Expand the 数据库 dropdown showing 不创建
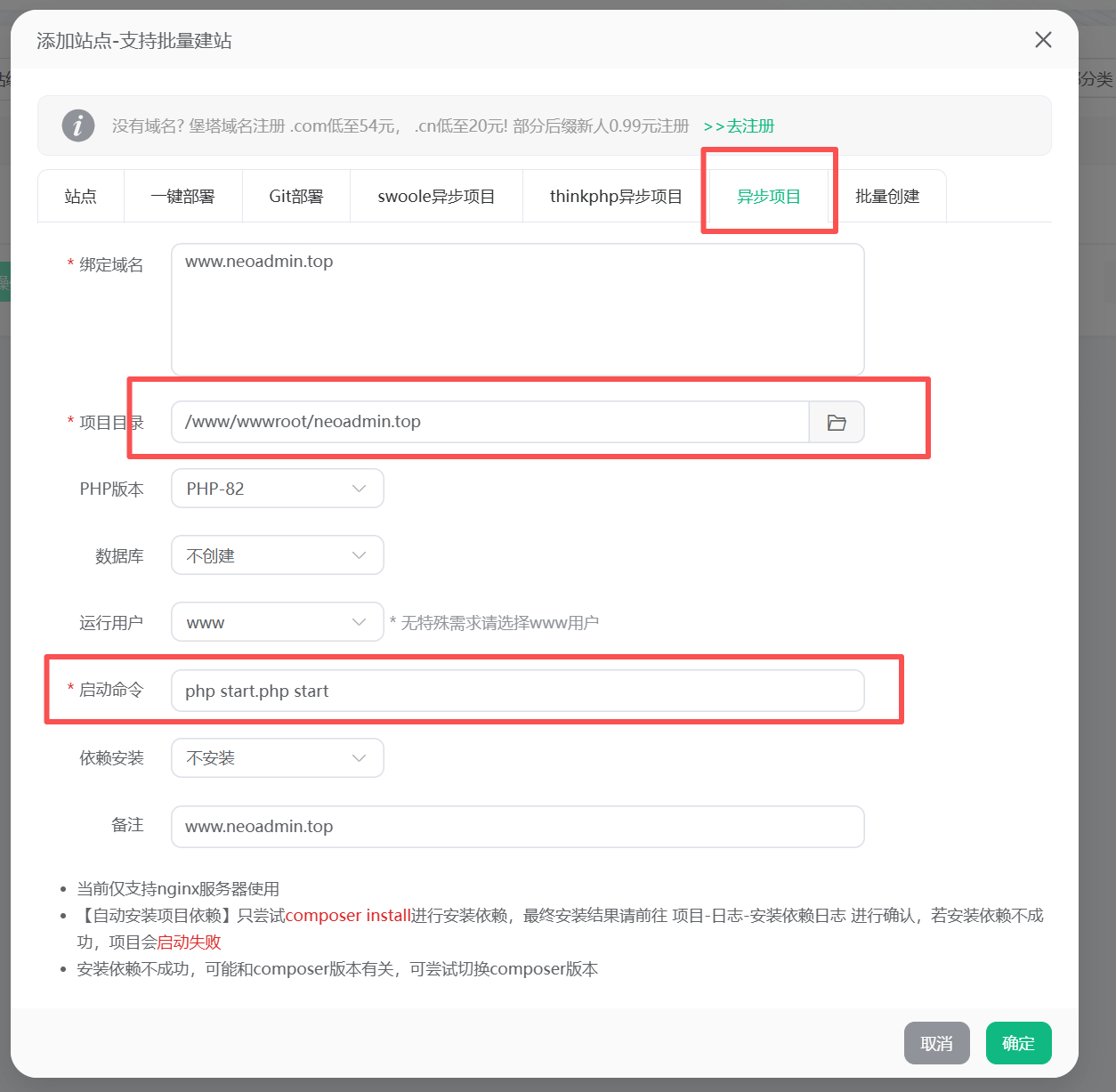Viewport: 1116px width, 1092px height. (277, 555)
